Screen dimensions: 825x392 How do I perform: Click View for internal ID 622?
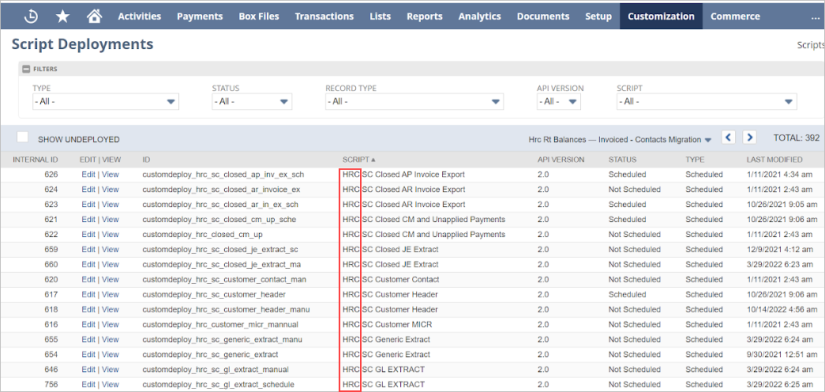[x=110, y=234]
